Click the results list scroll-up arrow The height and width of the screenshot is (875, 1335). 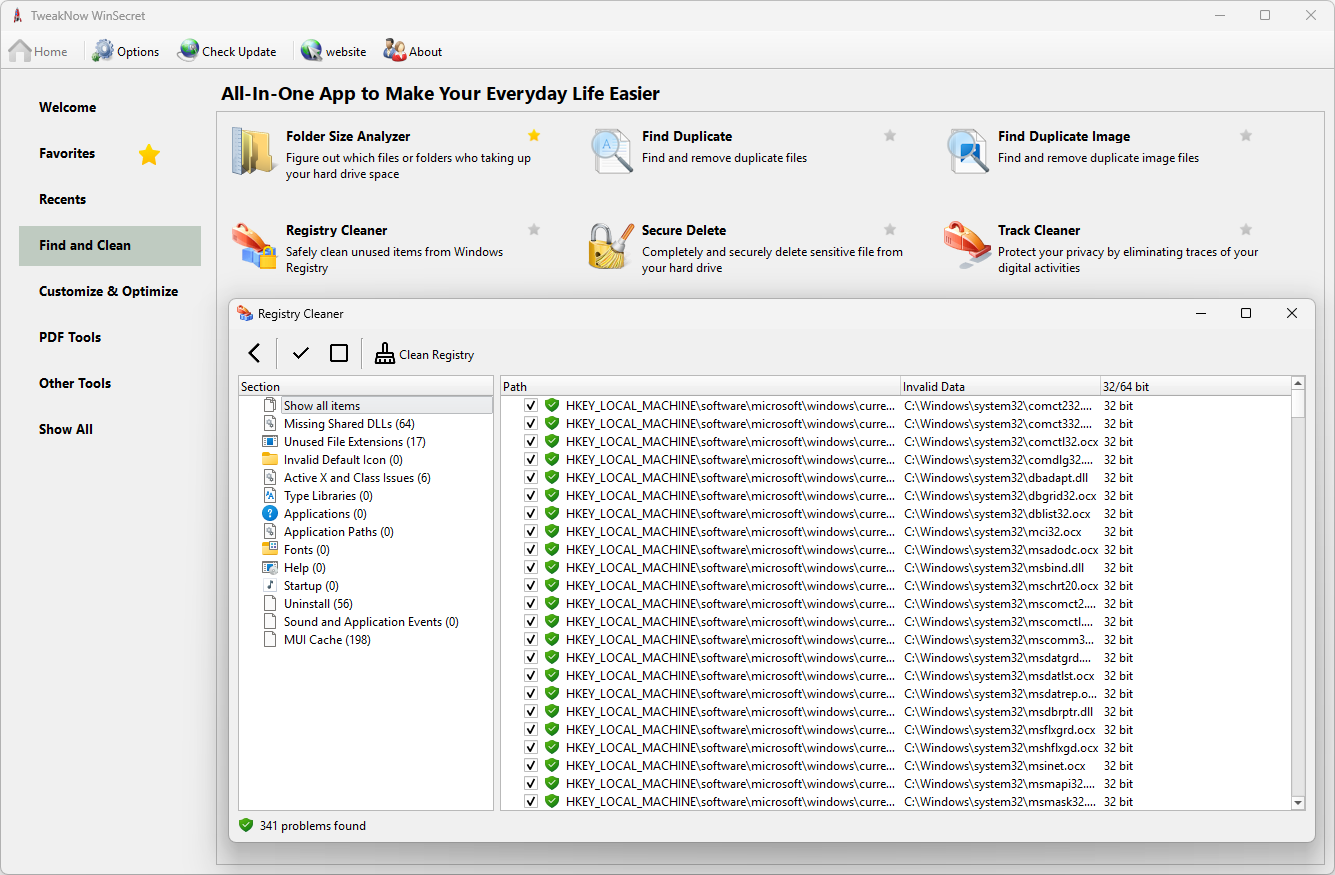(x=1298, y=383)
